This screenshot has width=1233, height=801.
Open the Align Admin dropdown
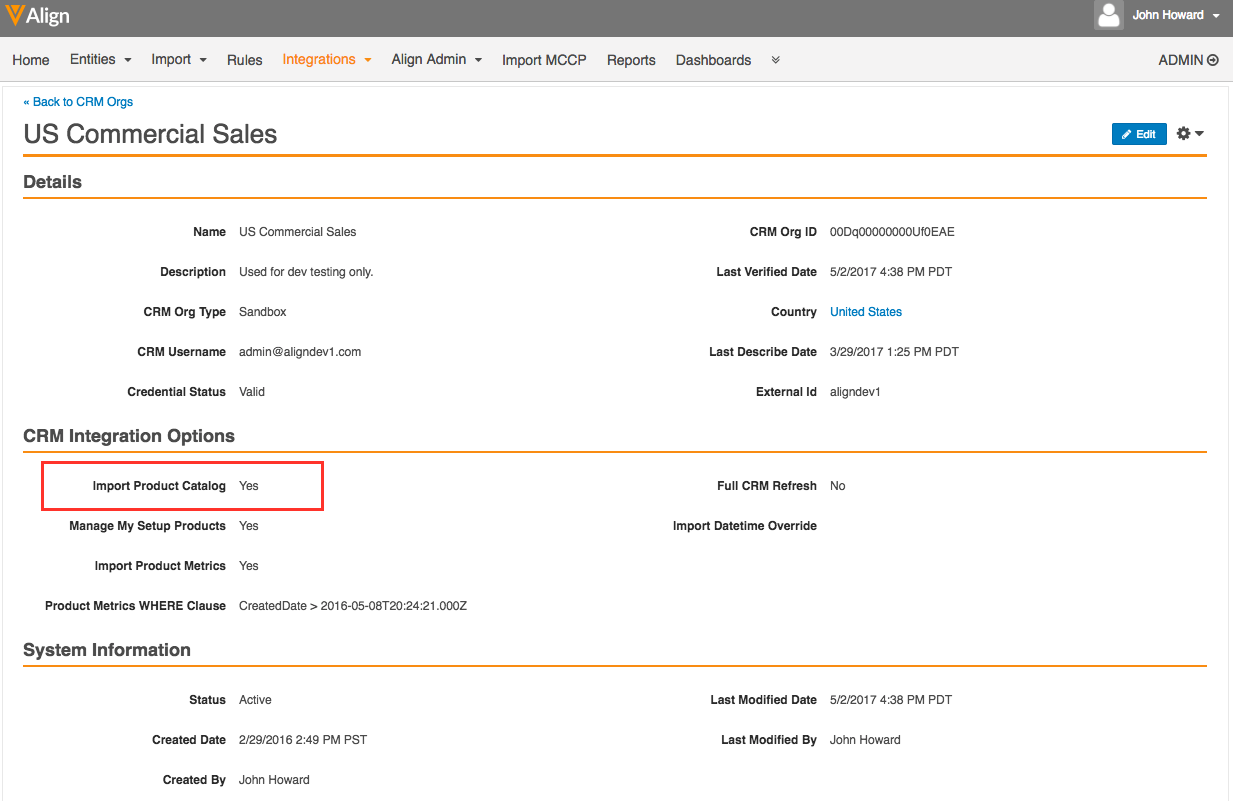point(436,60)
